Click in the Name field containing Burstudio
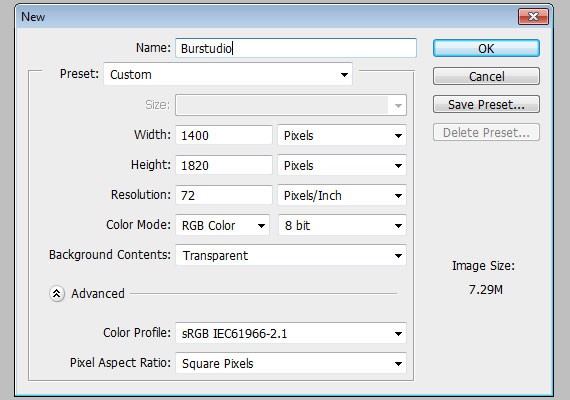Screen dimensions: 570x400 coord(296,48)
